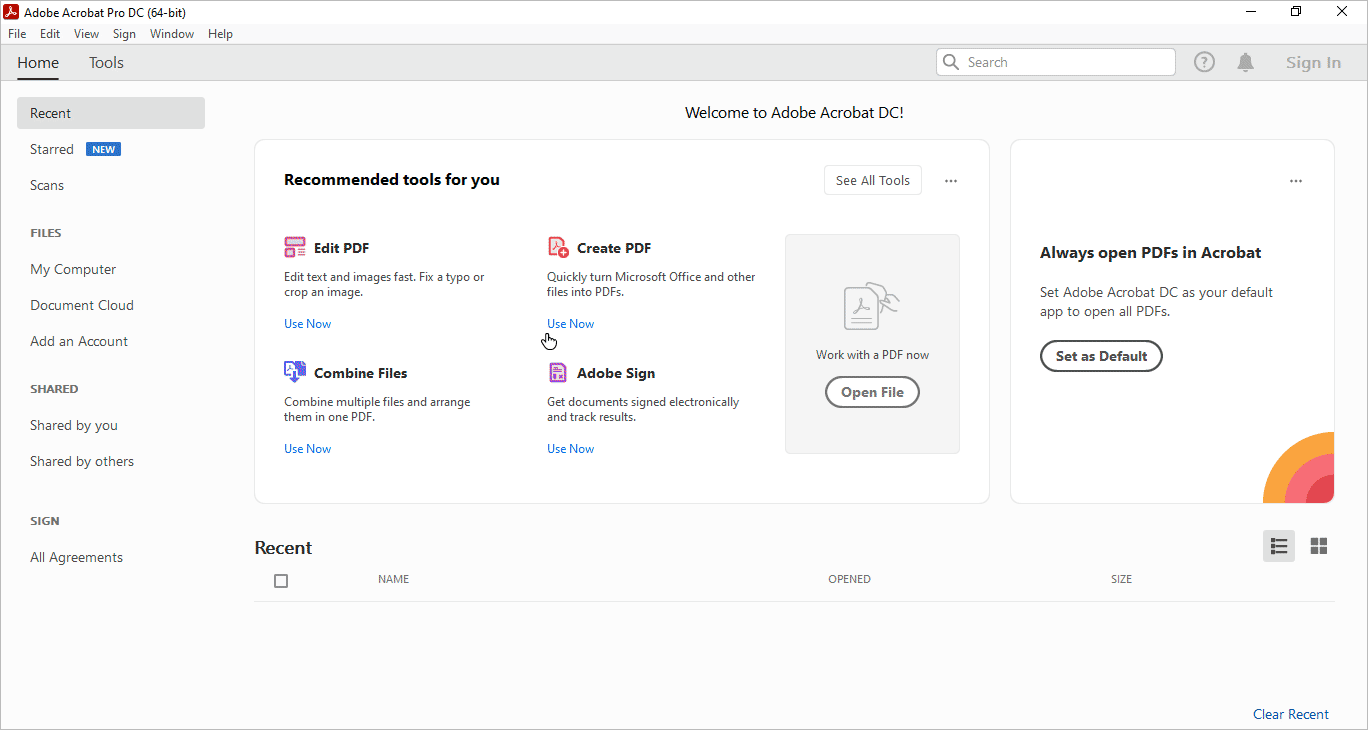The height and width of the screenshot is (730, 1368).
Task: Click the Combine Files tool icon
Action: click(x=295, y=373)
